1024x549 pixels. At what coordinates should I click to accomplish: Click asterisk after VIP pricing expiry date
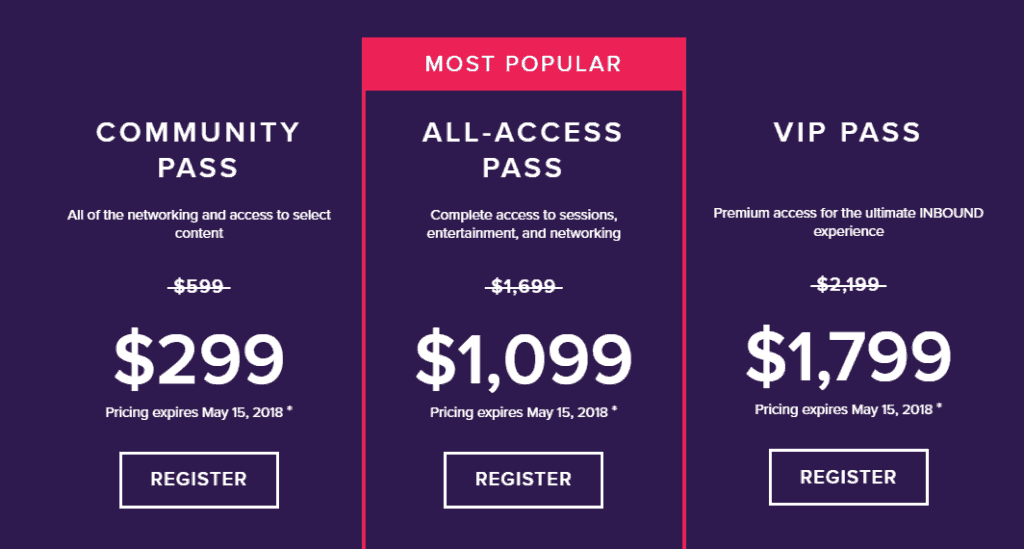(939, 407)
